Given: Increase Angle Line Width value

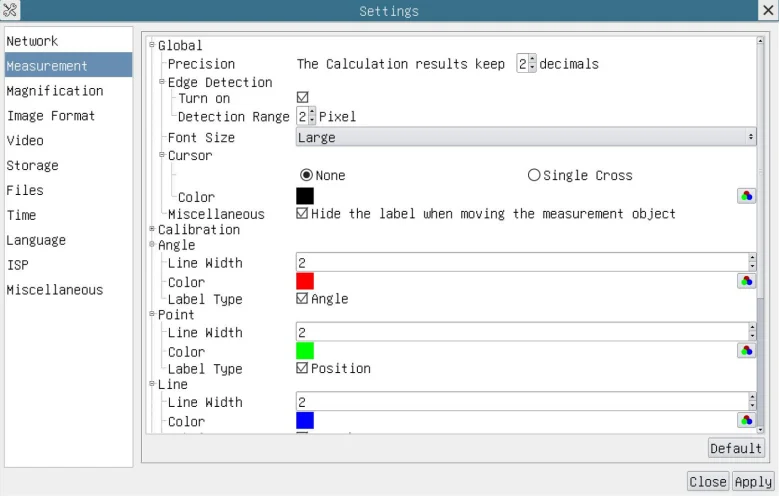Looking at the screenshot, I should tap(752, 257).
